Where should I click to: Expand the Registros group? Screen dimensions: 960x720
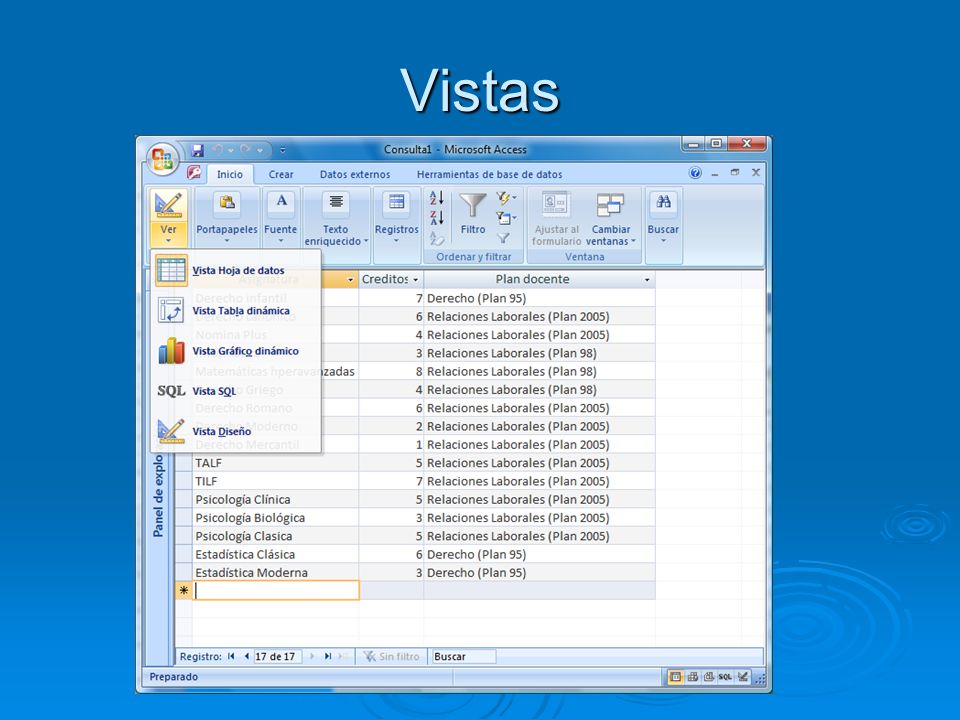pyautogui.click(x=396, y=217)
